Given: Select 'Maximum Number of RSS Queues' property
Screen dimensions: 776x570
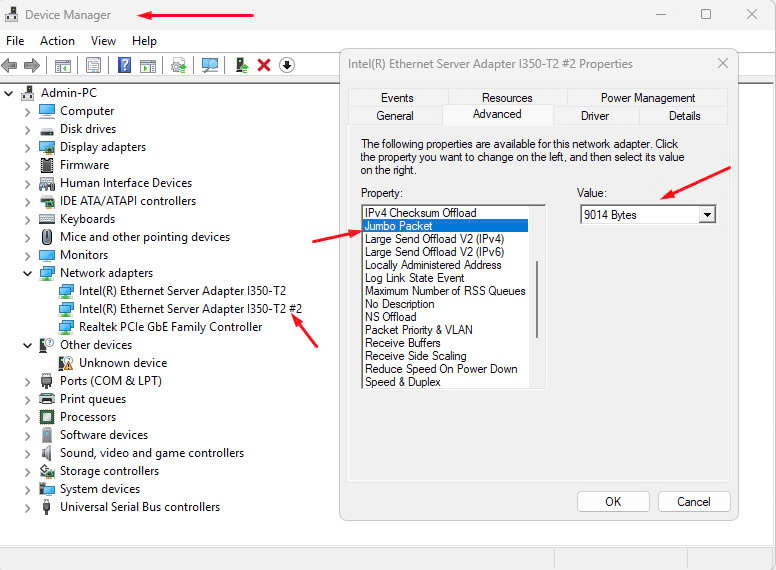Looking at the screenshot, I should click(445, 291).
